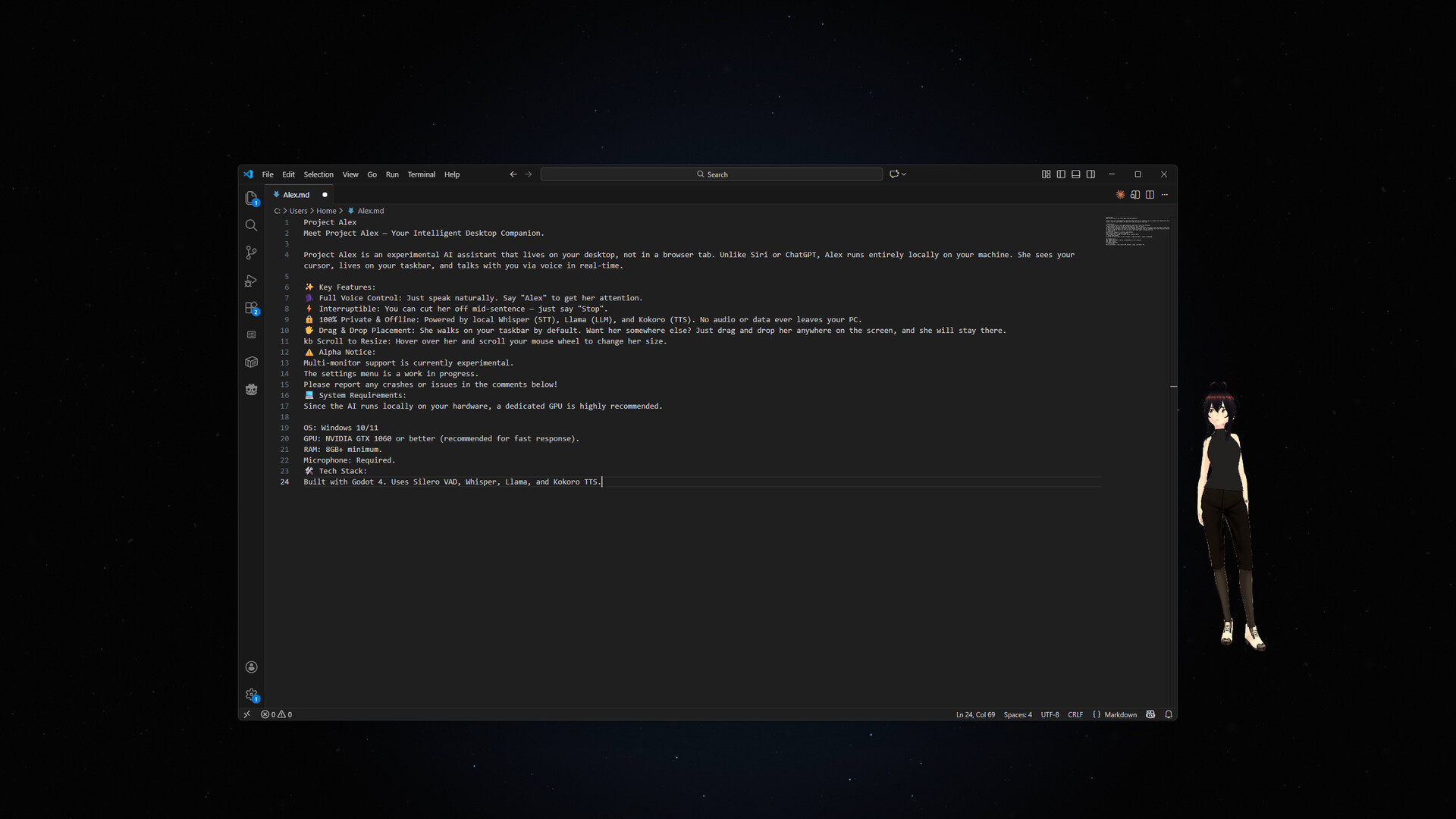1456x819 pixels.
Task: Select the Run and Debug icon
Action: pos(251,281)
